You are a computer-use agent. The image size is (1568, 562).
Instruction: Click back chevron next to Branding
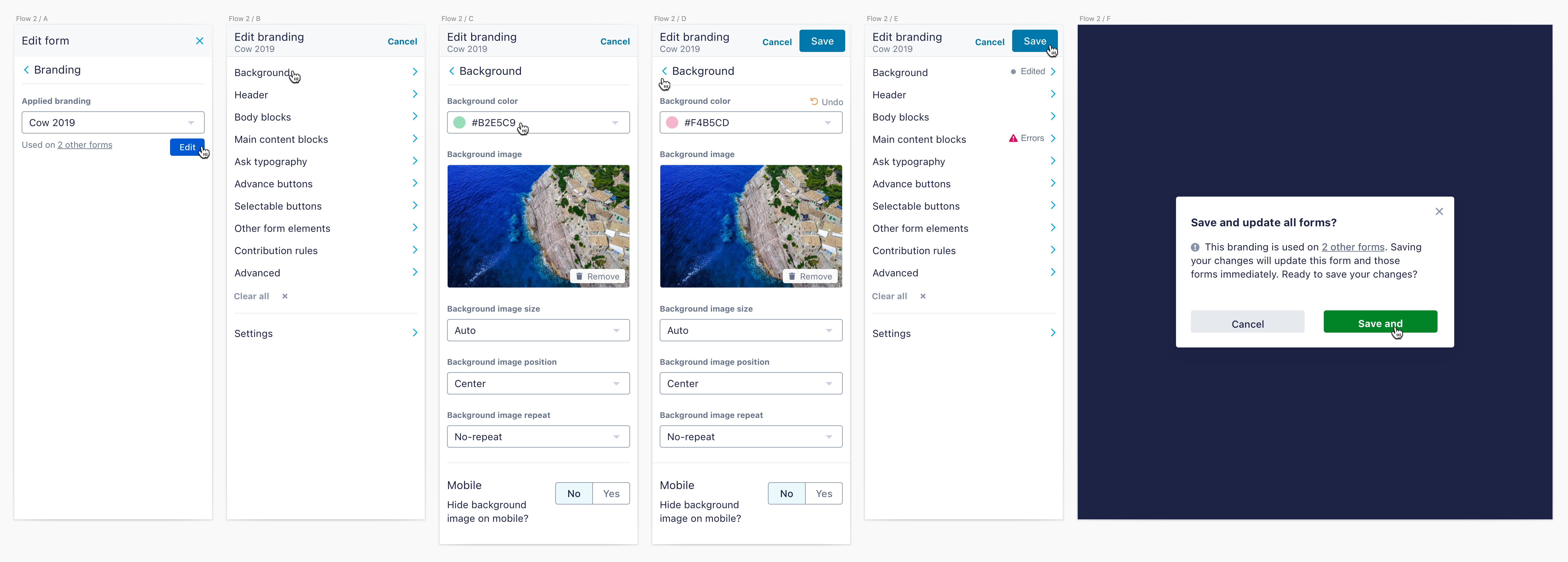point(26,70)
